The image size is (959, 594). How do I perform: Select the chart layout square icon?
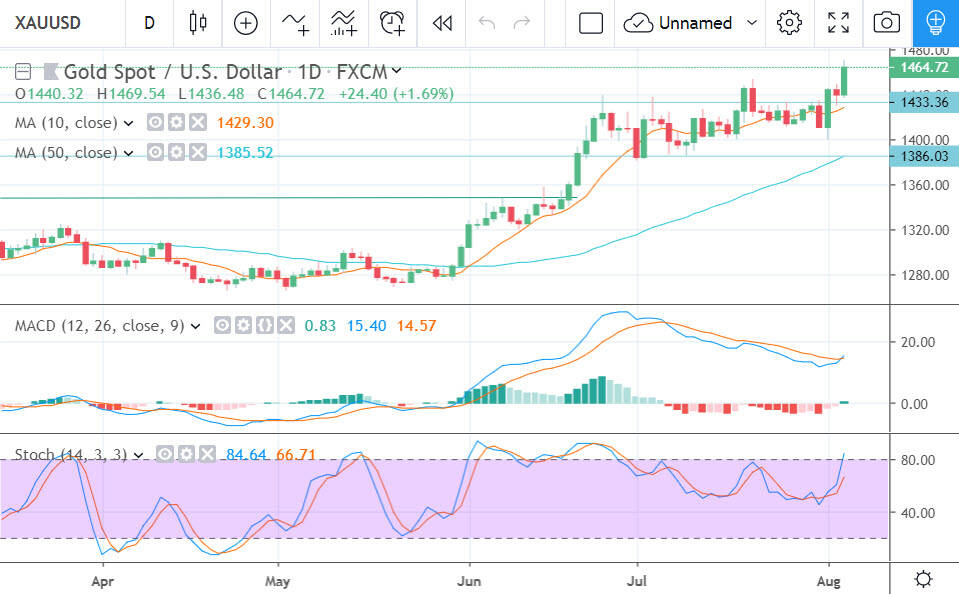(591, 23)
